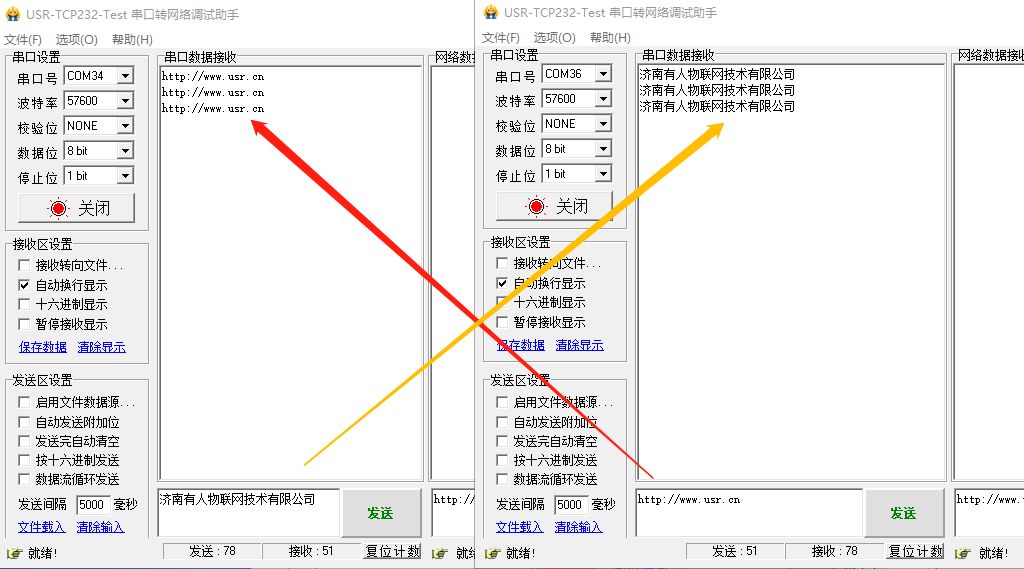This screenshot has width=1024, height=569.
Task: Click the ready status icon in COM36 window status bar
Action: click(x=492, y=553)
